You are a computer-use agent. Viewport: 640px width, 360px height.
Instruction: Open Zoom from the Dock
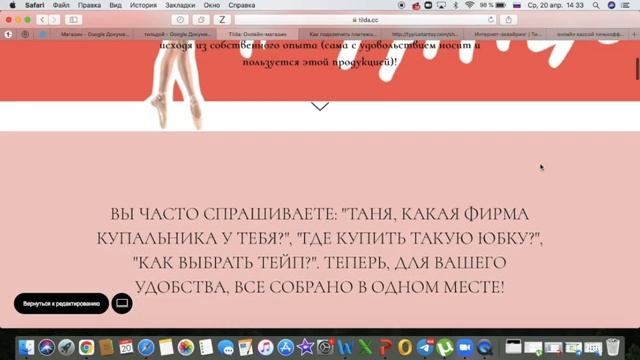[465, 348]
